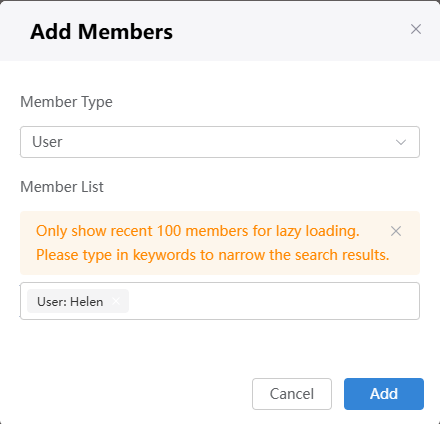This screenshot has height=424, width=440.
Task: Expand the Member Type chevron arrow
Action: coord(401,142)
